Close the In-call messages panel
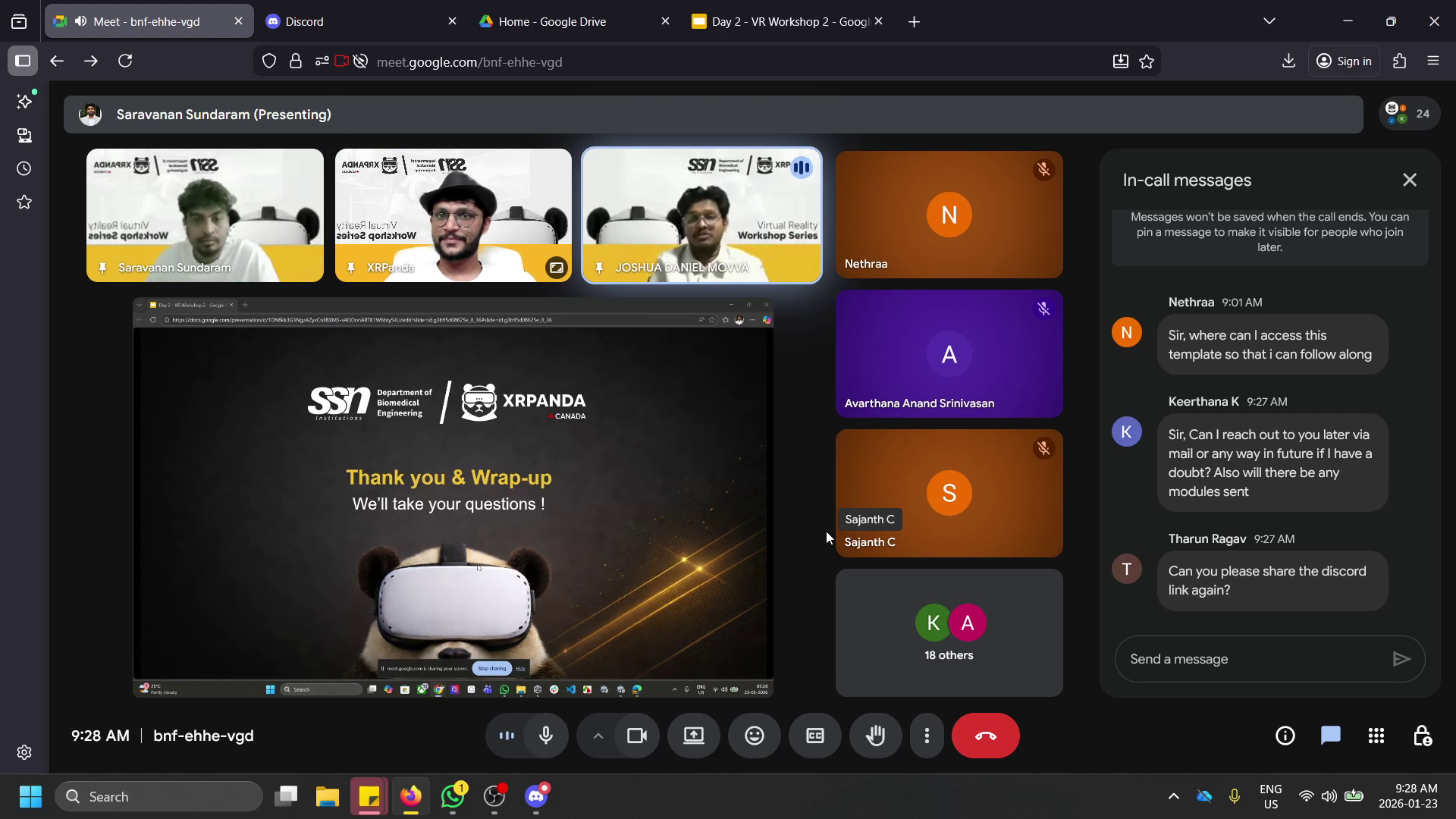 coord(1409,180)
